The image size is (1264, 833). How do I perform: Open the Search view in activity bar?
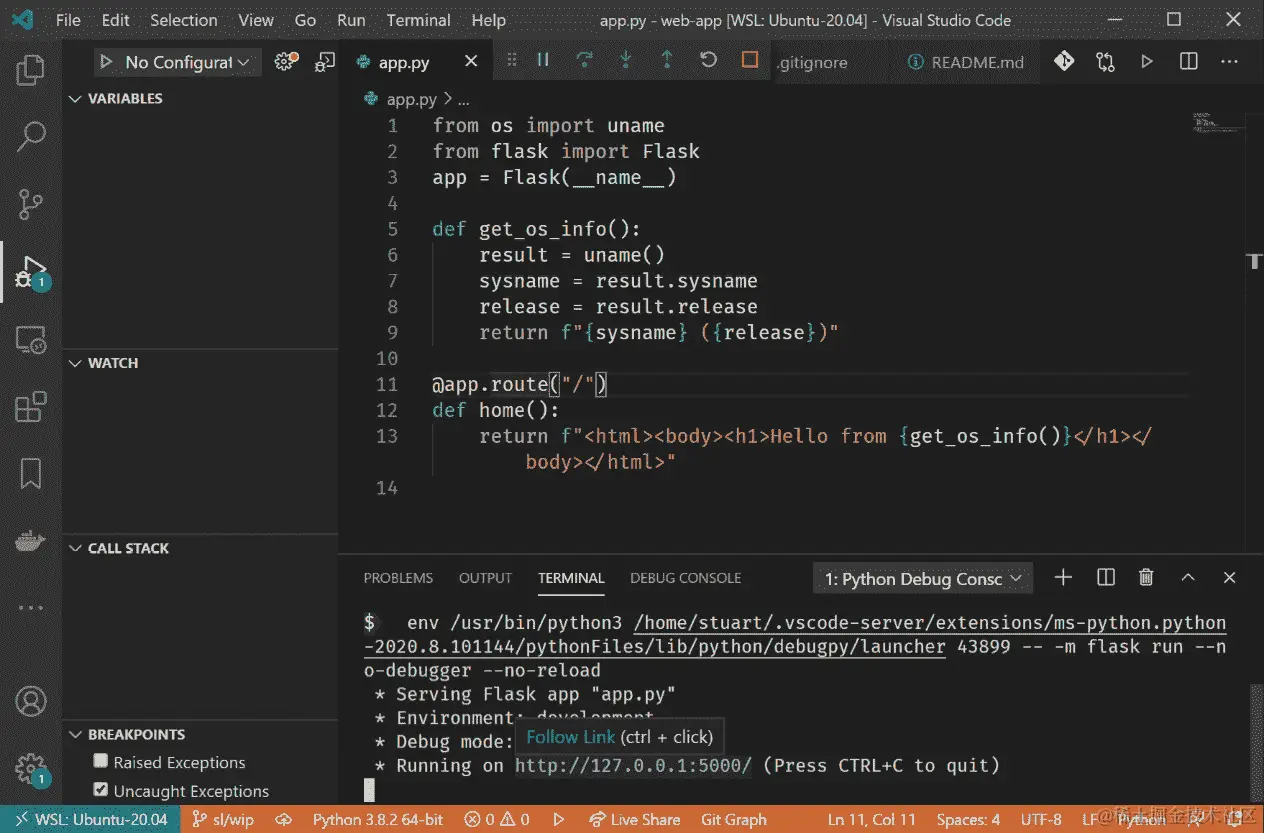point(31,137)
